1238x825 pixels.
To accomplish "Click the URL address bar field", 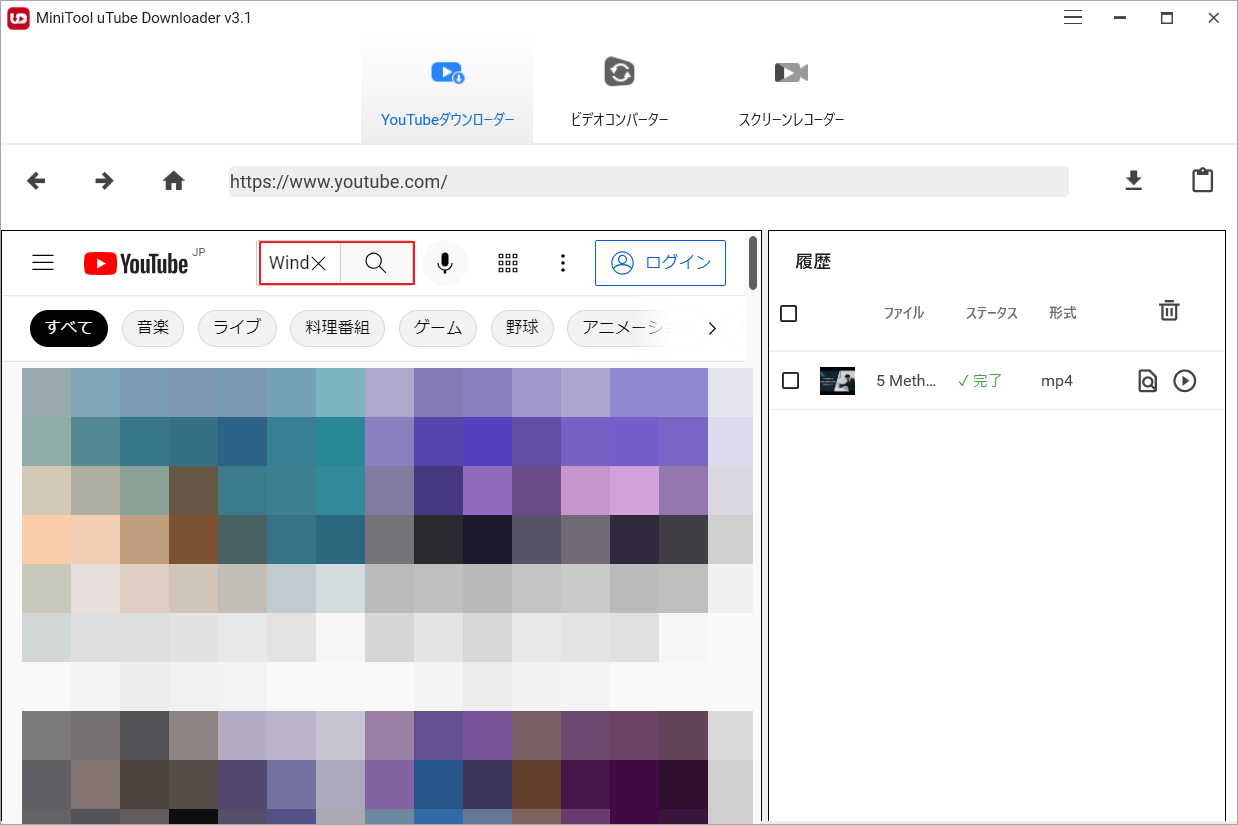I will (x=648, y=181).
